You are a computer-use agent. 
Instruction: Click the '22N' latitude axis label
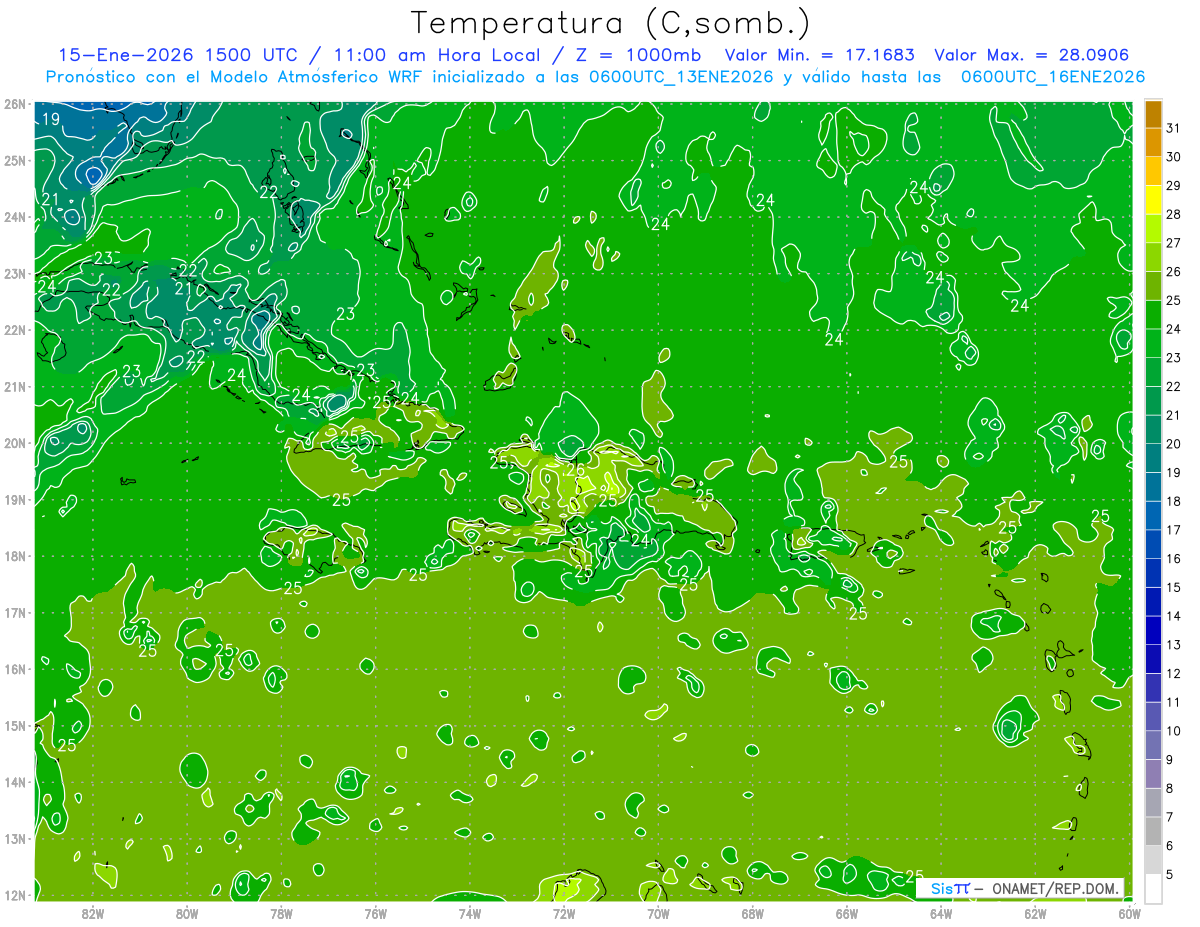[15, 330]
